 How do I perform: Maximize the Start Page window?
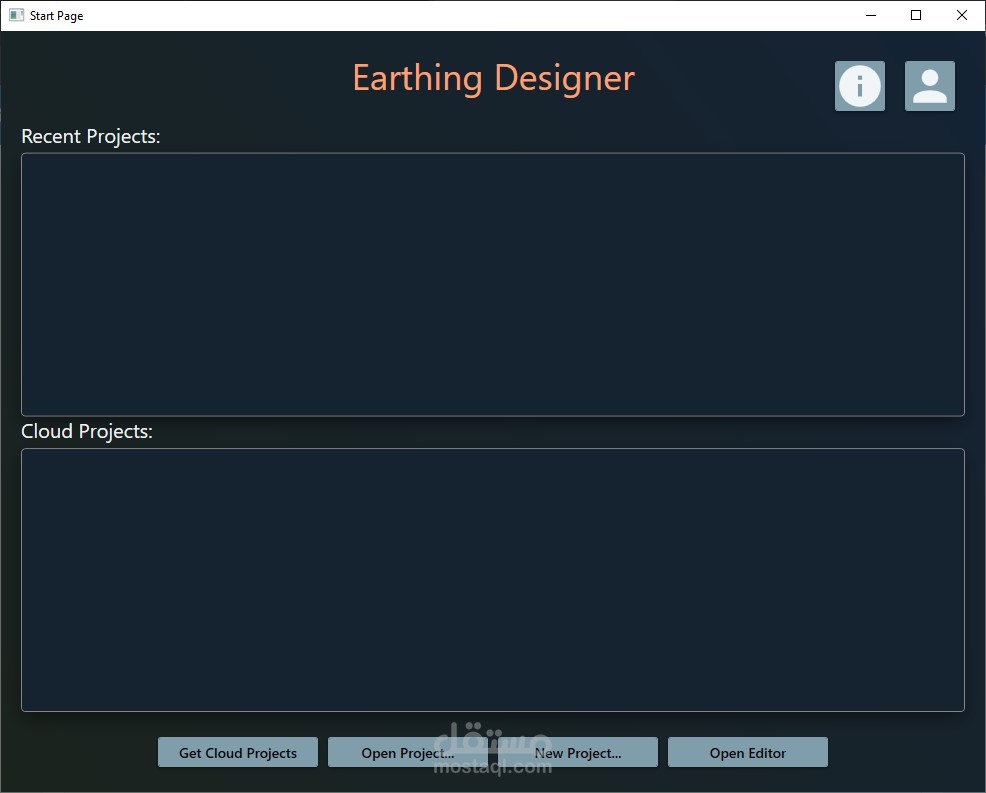coord(916,15)
